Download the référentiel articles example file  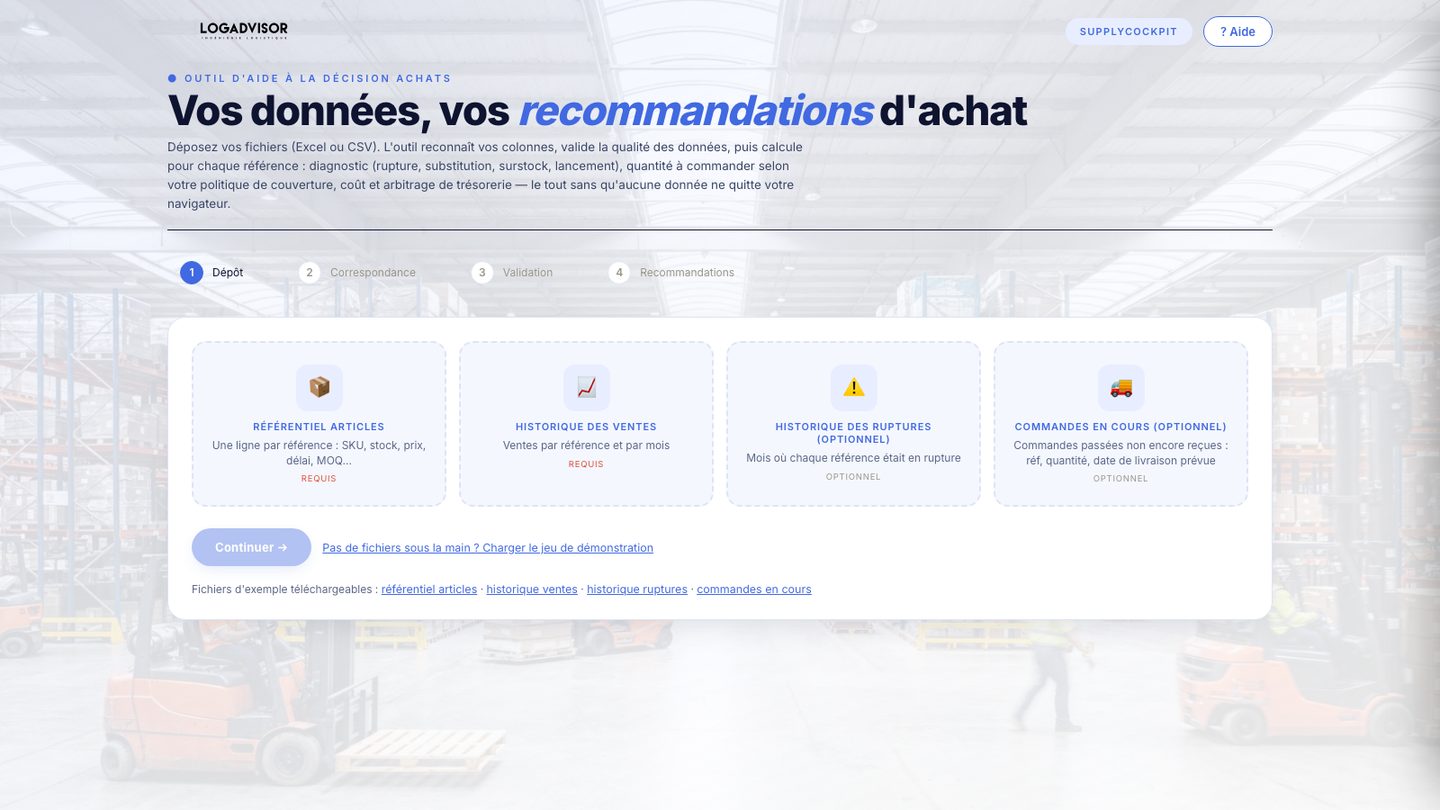[x=429, y=589]
